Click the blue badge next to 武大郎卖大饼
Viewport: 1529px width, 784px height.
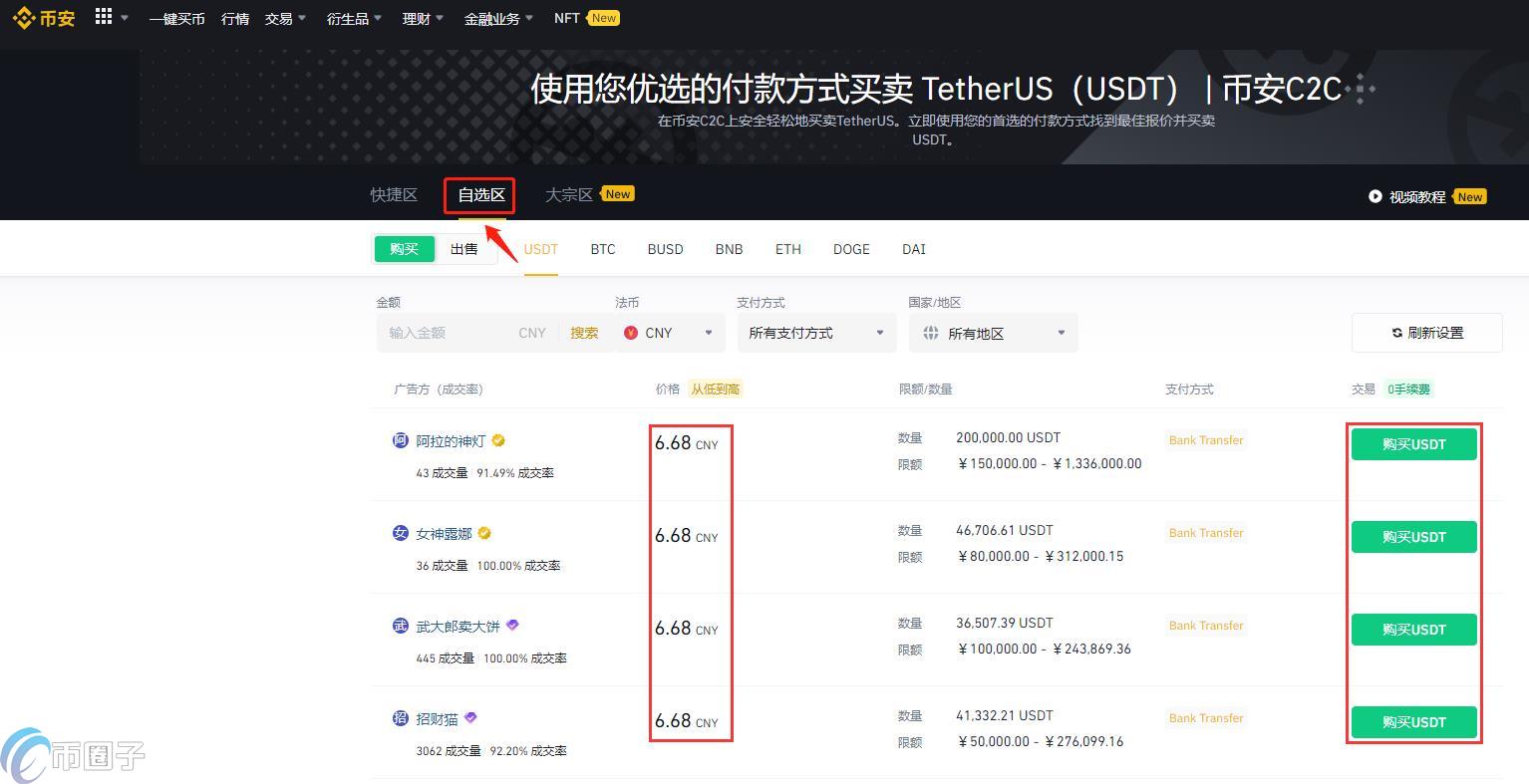pyautogui.click(x=512, y=626)
